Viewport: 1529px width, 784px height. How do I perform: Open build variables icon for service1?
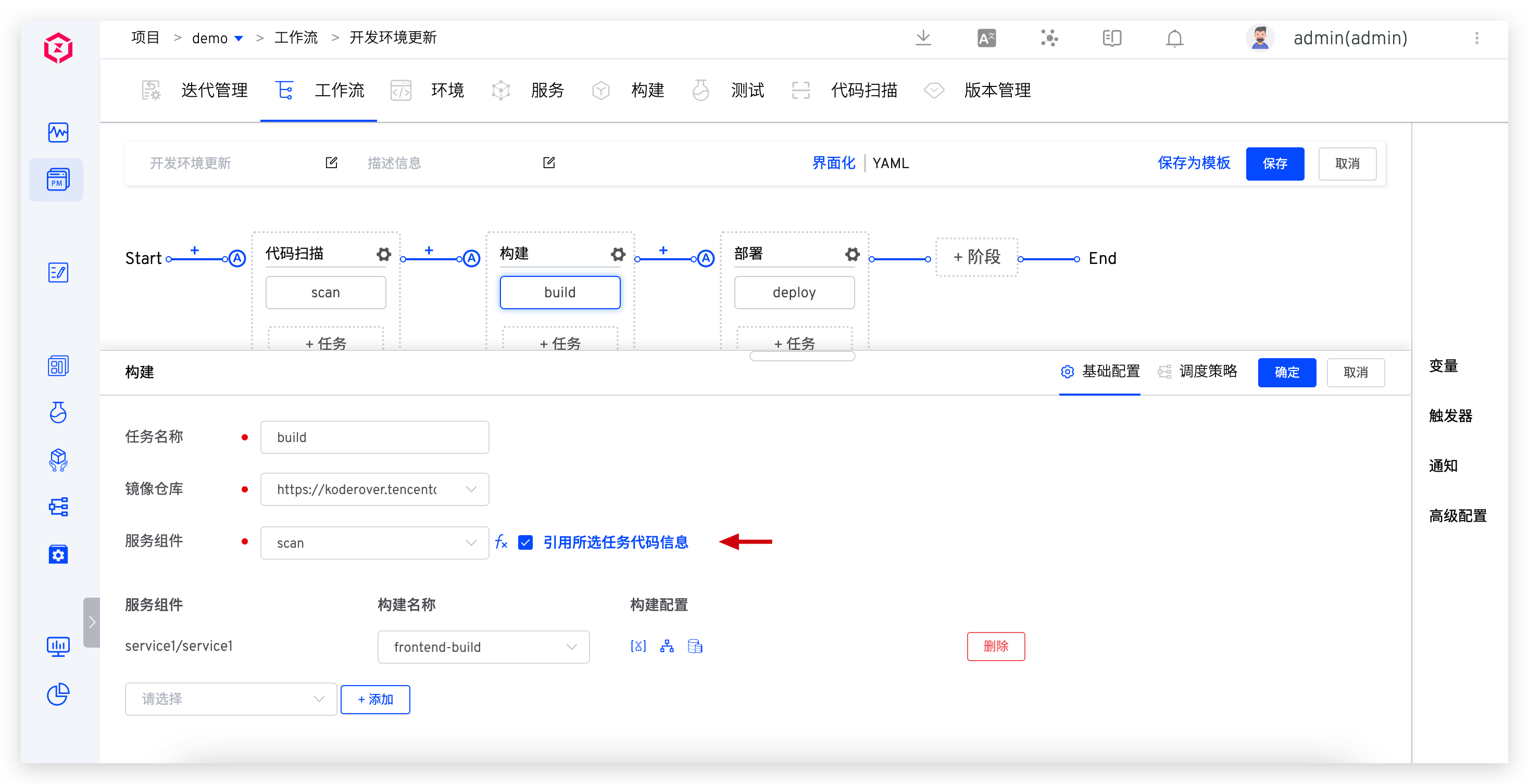pyautogui.click(x=638, y=646)
